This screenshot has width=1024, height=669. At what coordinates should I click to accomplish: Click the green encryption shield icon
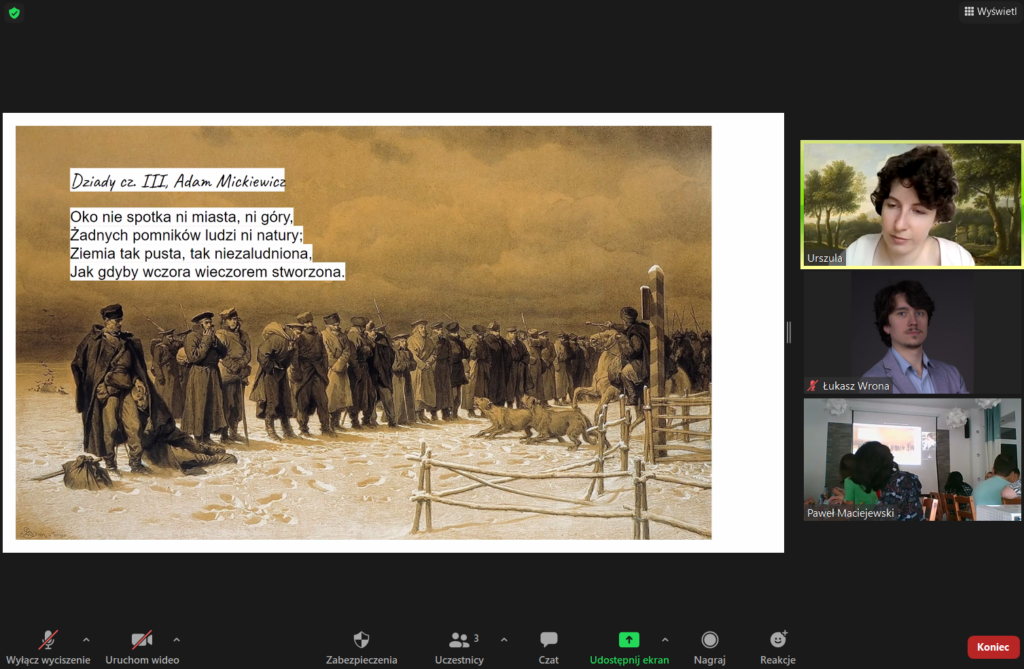tap(14, 13)
